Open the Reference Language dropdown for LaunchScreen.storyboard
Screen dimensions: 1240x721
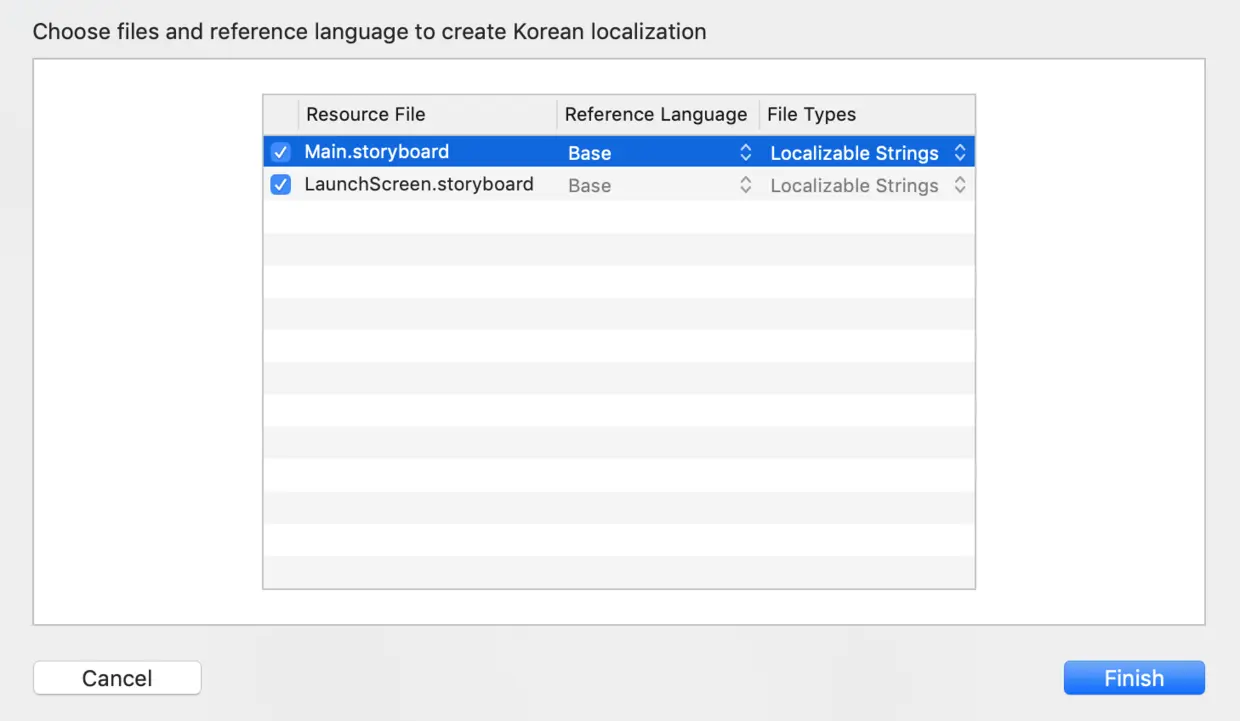tap(745, 184)
